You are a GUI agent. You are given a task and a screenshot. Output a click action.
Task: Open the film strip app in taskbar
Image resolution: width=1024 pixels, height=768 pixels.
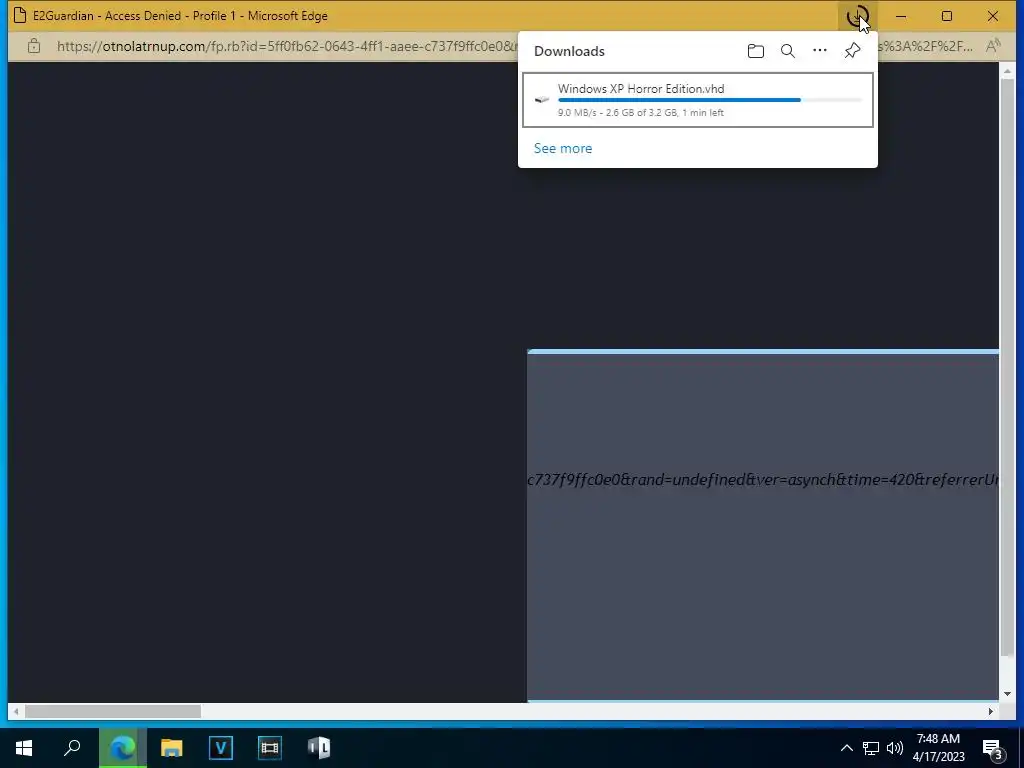coord(270,748)
